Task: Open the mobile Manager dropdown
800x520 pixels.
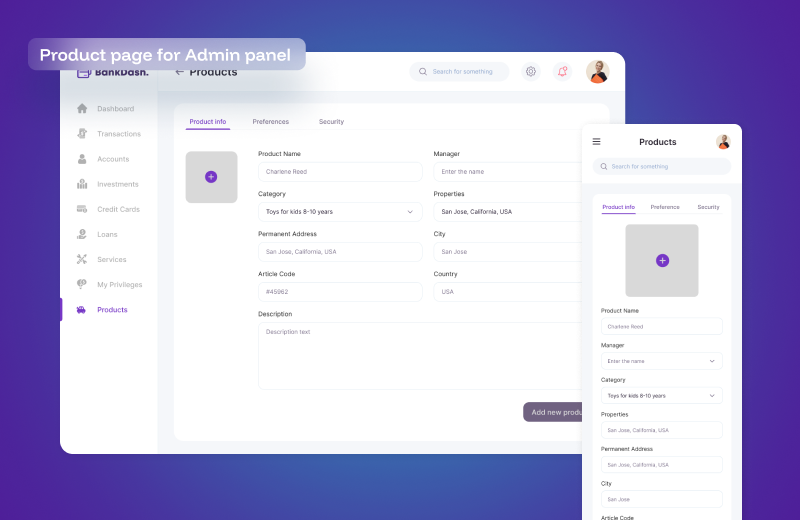Action: click(712, 361)
